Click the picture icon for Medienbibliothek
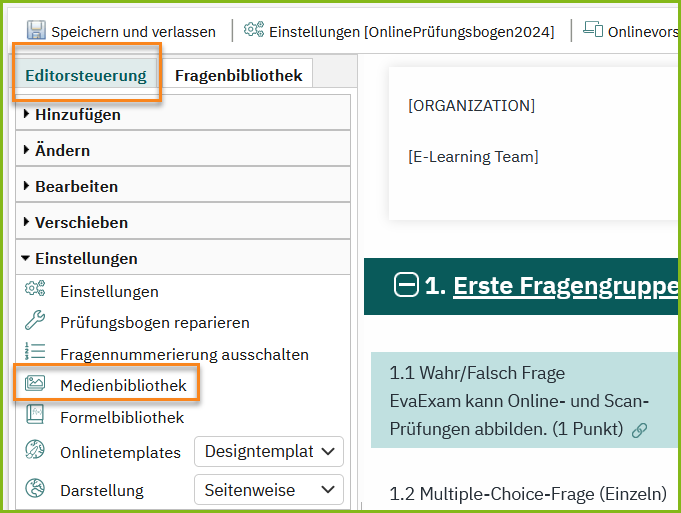Screen dimensions: 681x513 point(35,383)
